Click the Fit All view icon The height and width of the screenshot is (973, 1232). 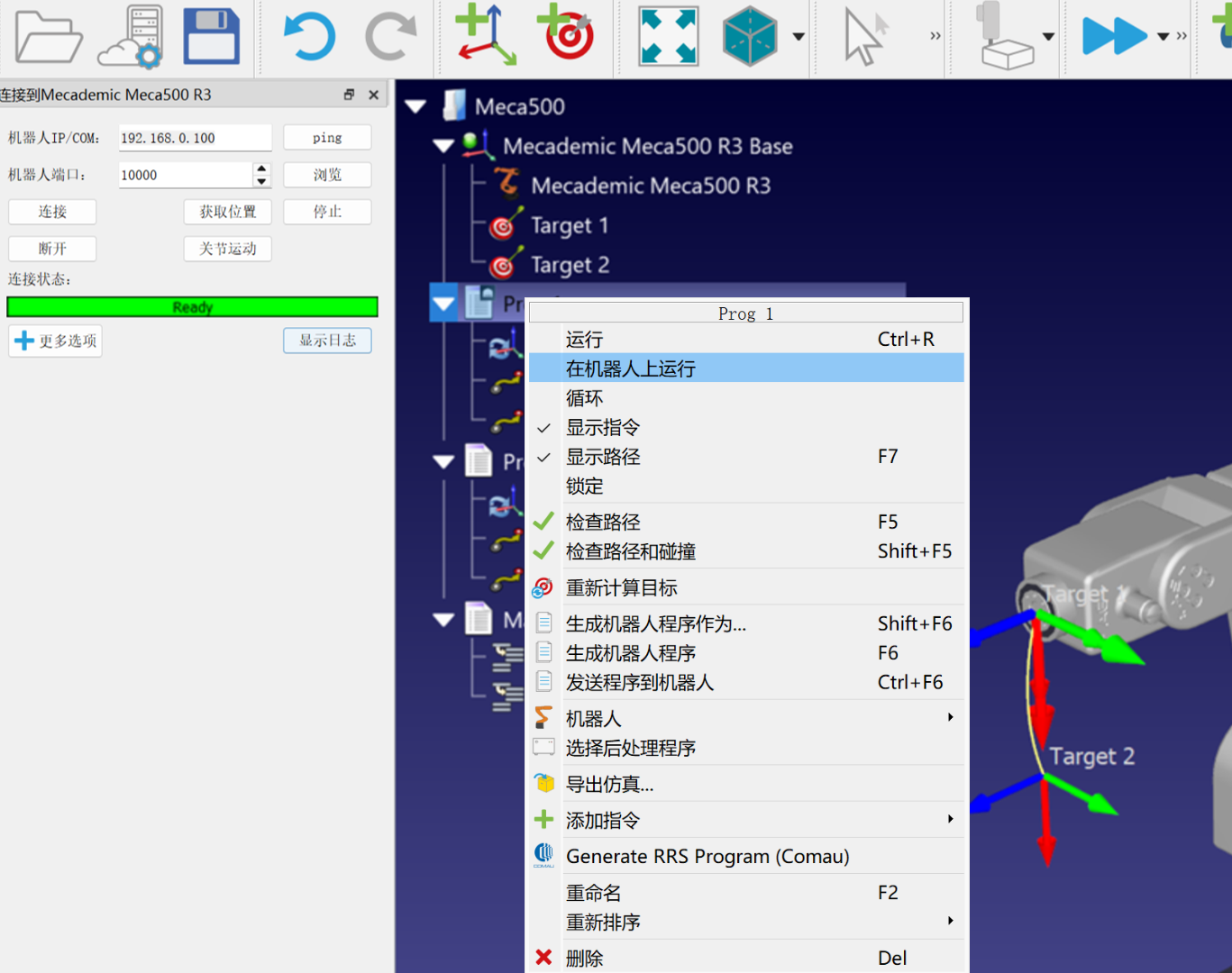[668, 37]
